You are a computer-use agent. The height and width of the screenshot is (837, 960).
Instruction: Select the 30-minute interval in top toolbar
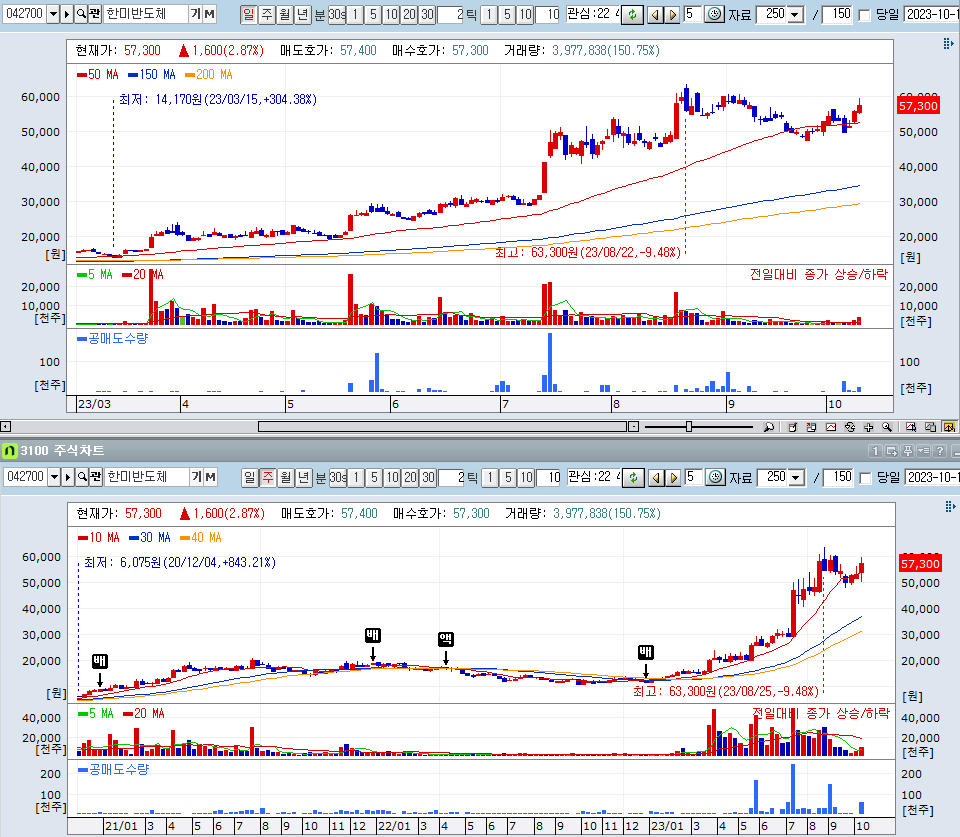[427, 14]
